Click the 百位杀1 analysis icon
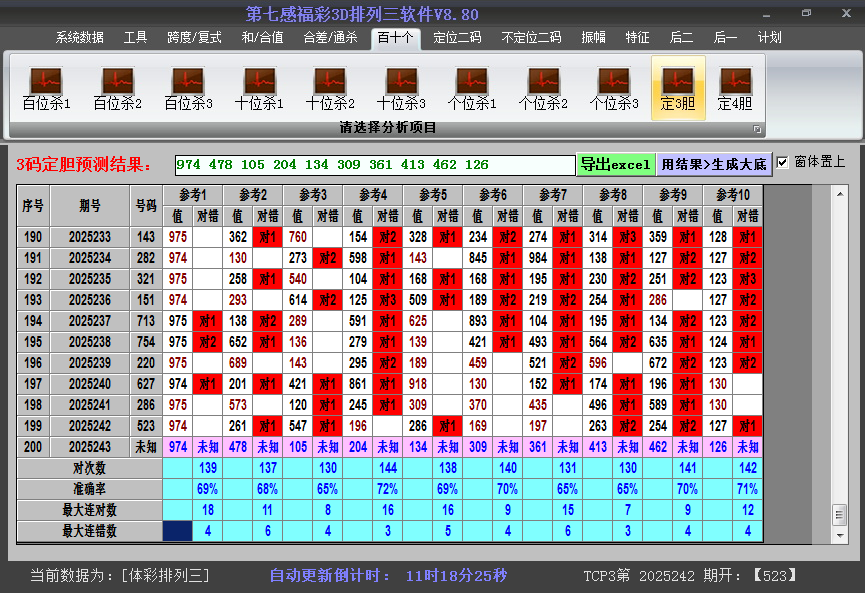865x593 pixels. 46,88
